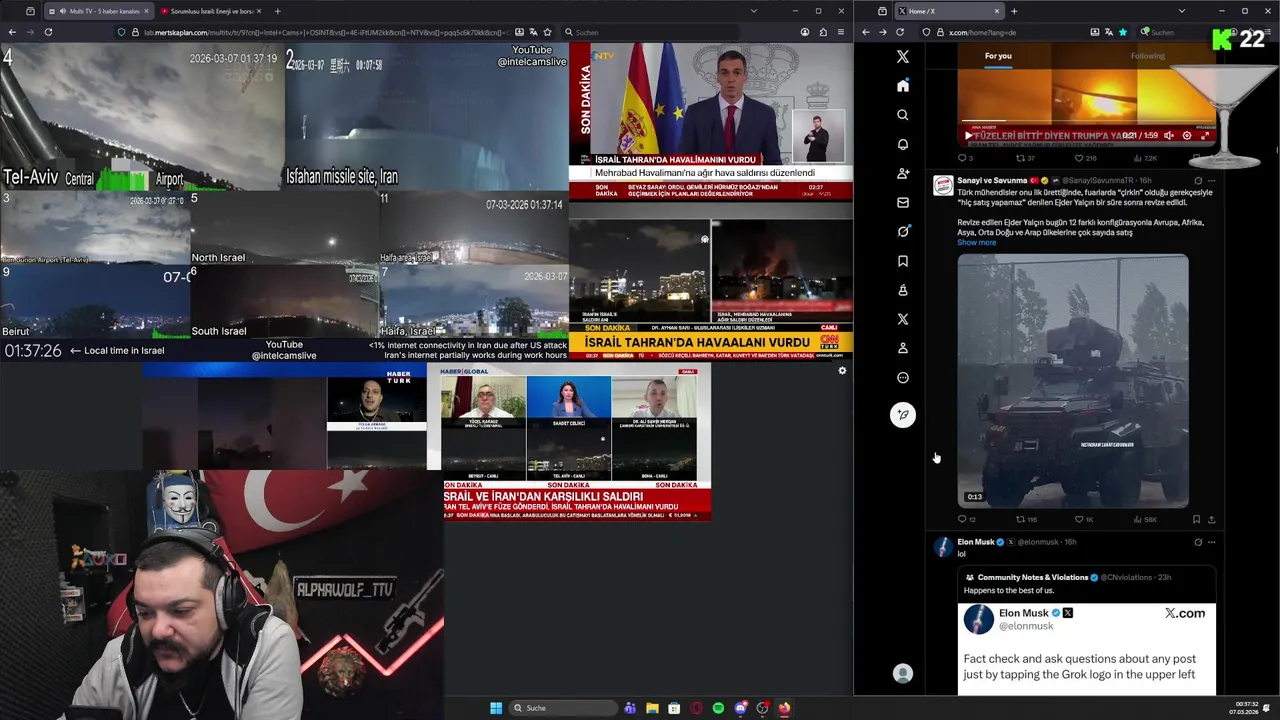Image resolution: width=1280 pixels, height=720 pixels.
Task: Open new tab in X window
Action: click(1014, 11)
